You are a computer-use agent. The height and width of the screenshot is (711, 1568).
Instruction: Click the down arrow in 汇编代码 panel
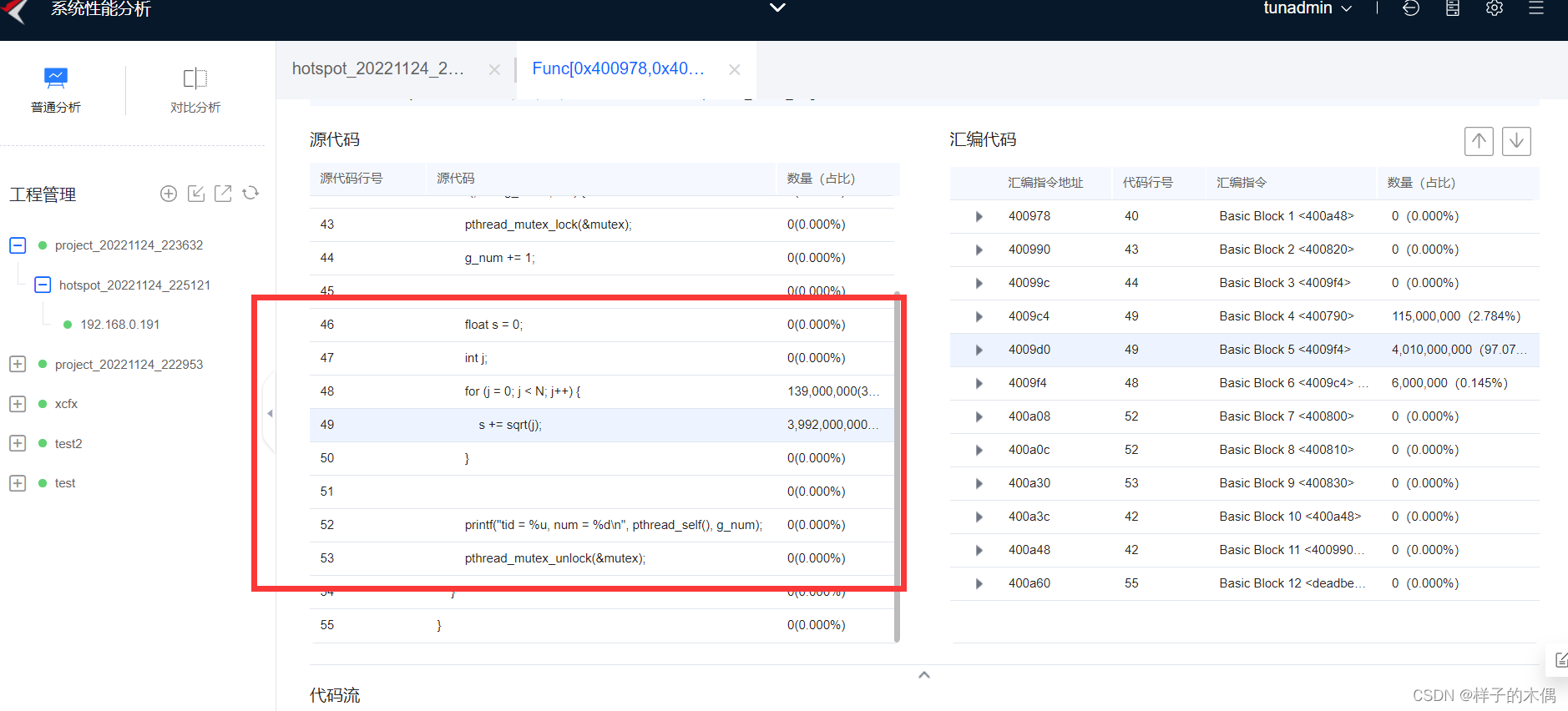[1516, 141]
